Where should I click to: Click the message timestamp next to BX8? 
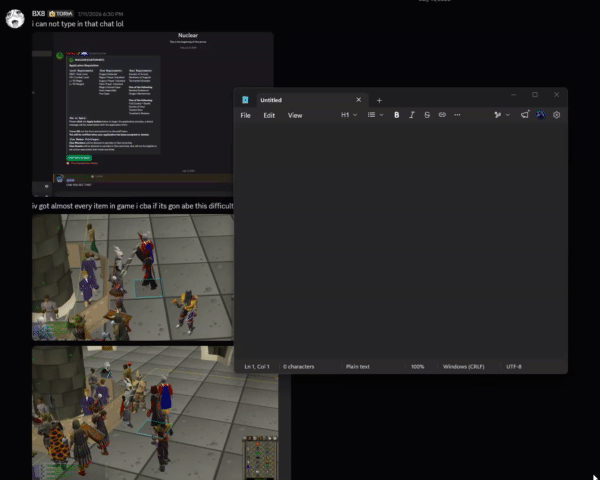[x=100, y=14]
